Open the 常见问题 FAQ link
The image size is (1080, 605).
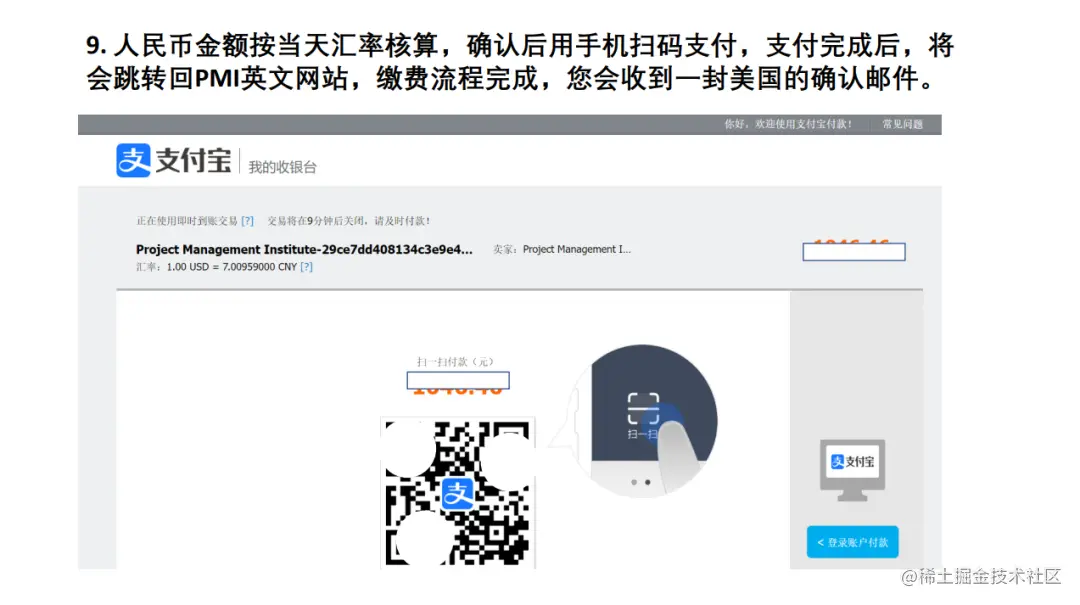point(902,124)
